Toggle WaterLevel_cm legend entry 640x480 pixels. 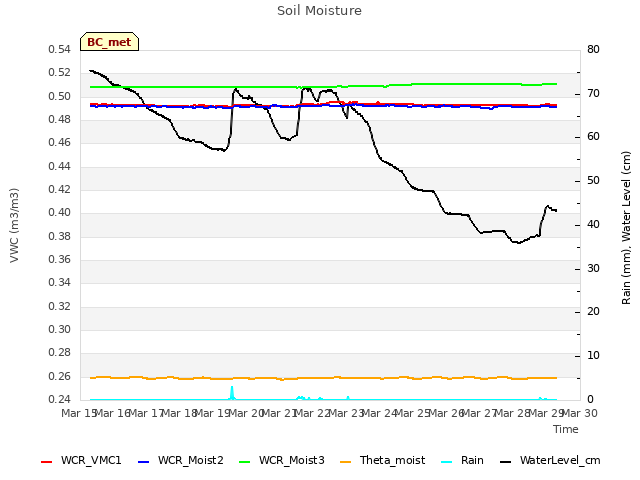(x=550, y=461)
